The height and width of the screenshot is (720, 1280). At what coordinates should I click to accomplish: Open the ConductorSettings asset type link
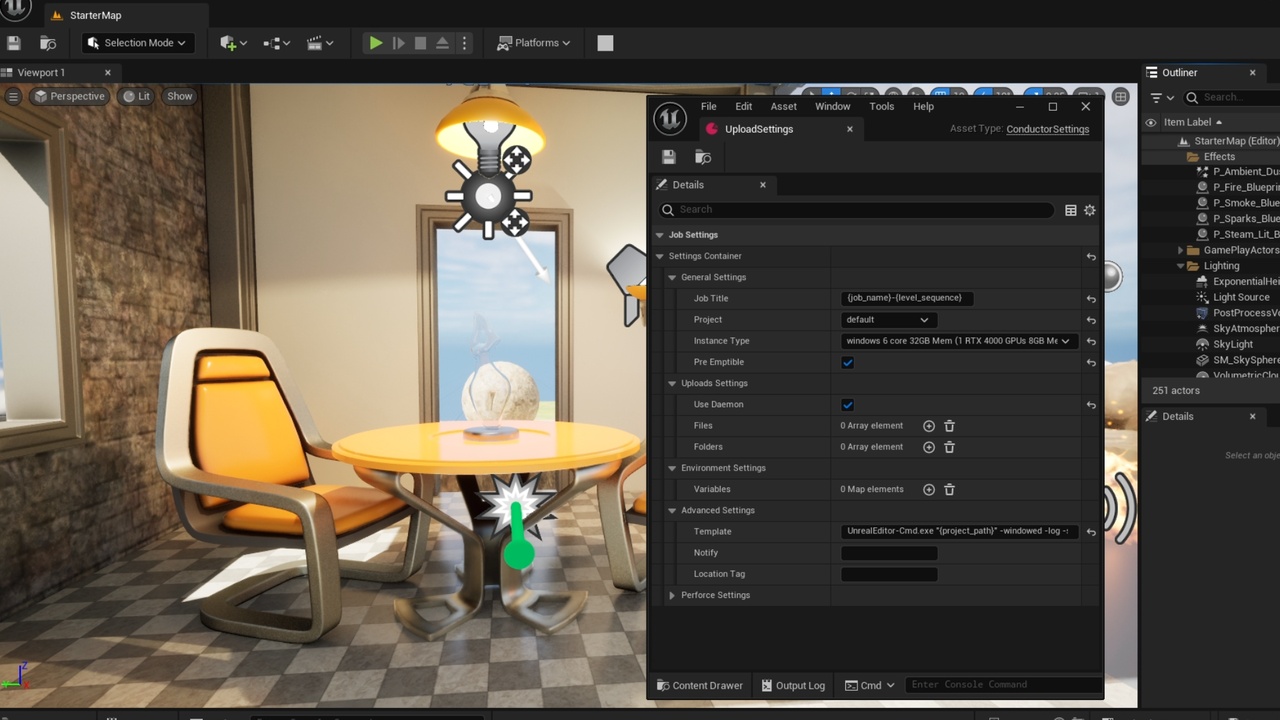coord(1048,129)
